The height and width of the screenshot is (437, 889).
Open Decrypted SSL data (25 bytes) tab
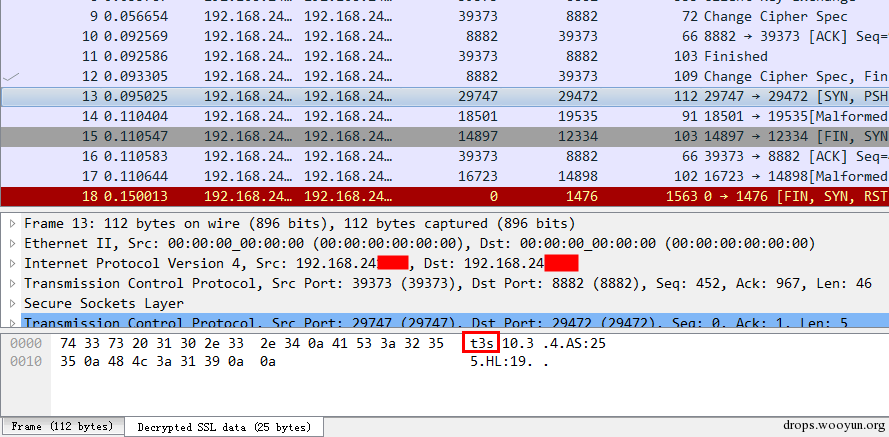click(224, 427)
